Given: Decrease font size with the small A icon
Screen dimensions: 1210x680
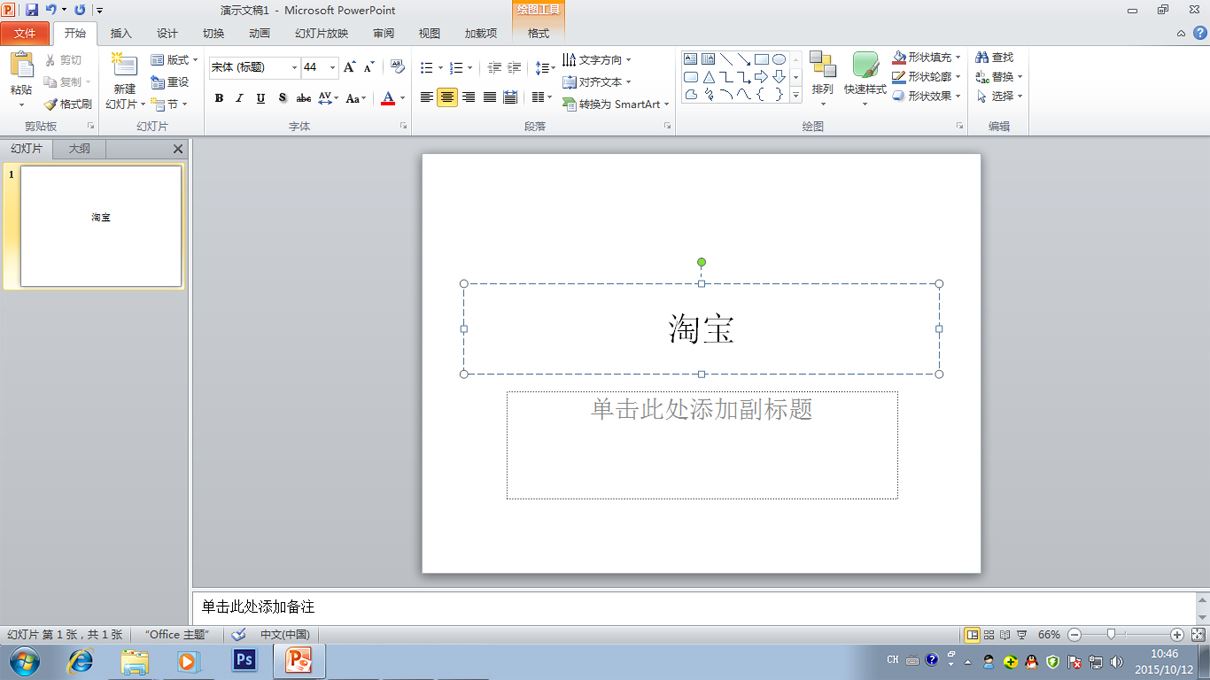Looking at the screenshot, I should click(369, 67).
